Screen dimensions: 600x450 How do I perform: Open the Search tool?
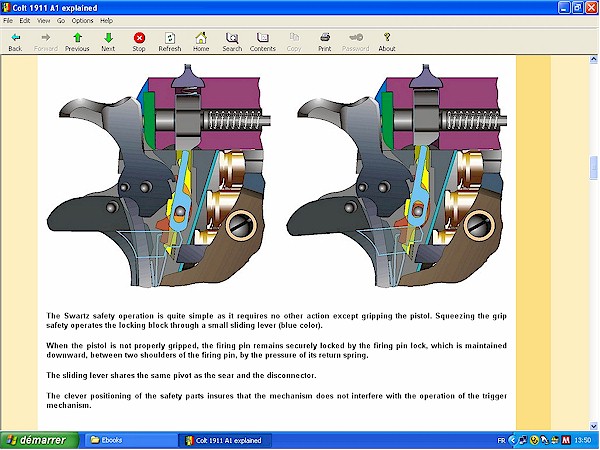232,41
